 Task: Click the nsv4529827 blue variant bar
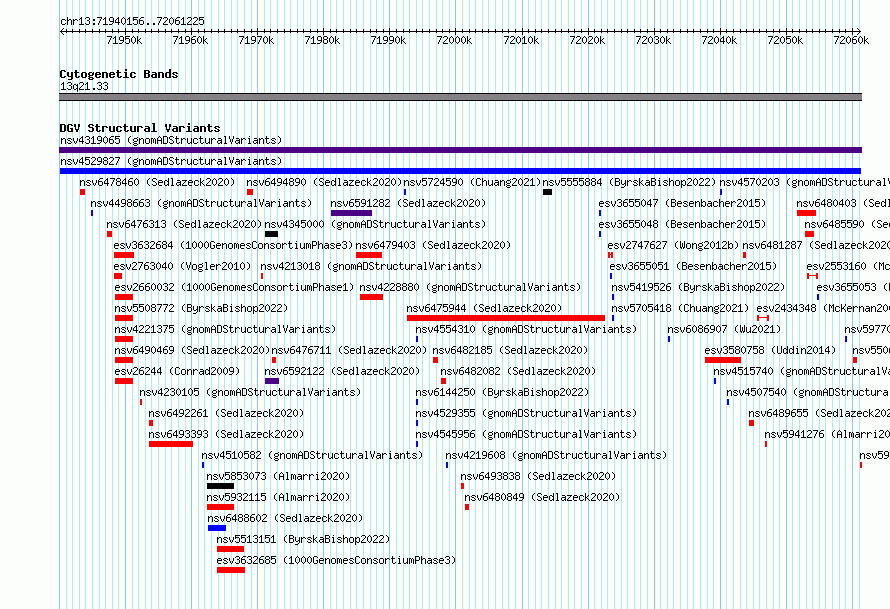(x=460, y=171)
